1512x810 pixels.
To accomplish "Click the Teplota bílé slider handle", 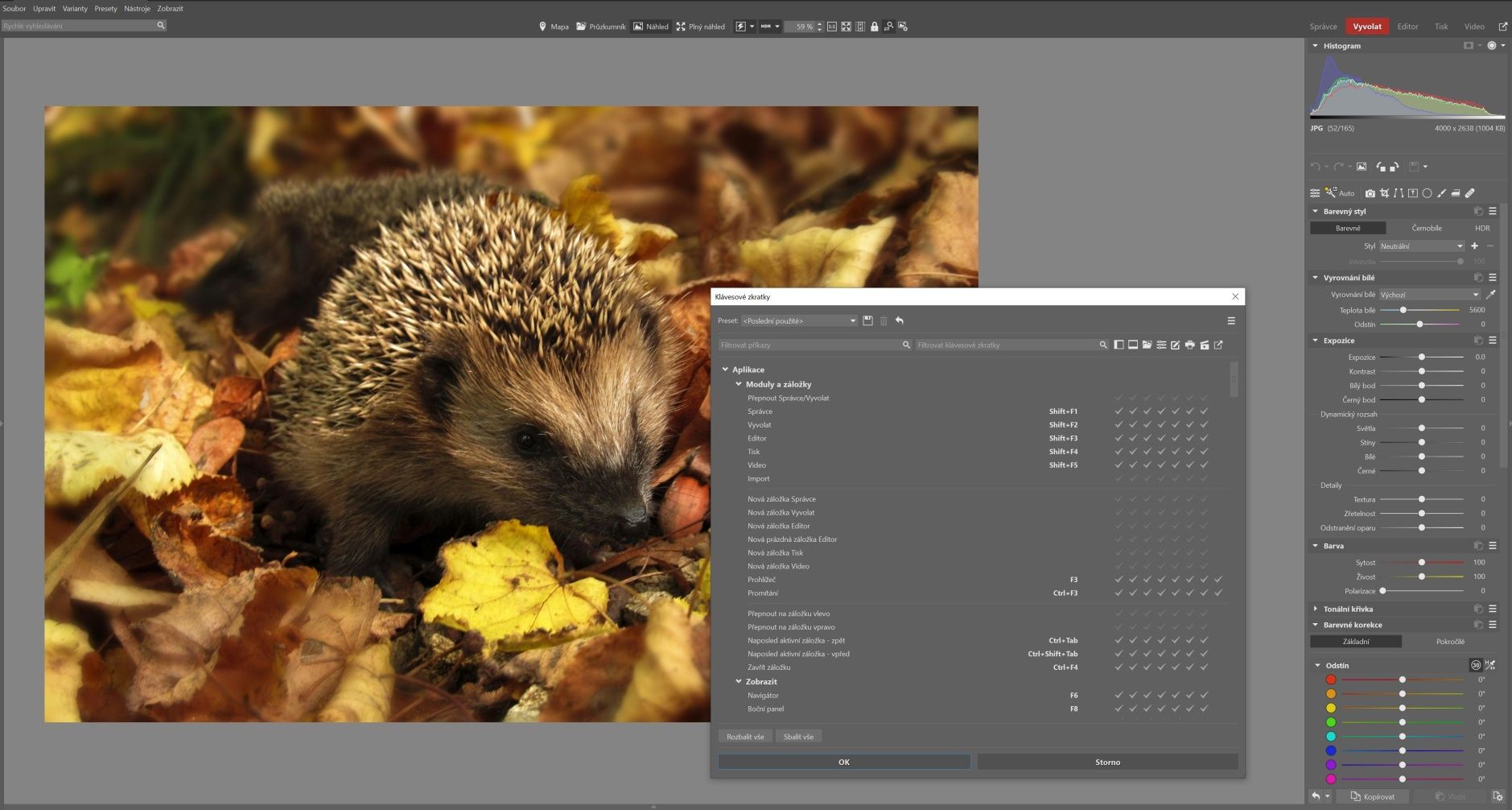I will tap(1403, 310).
